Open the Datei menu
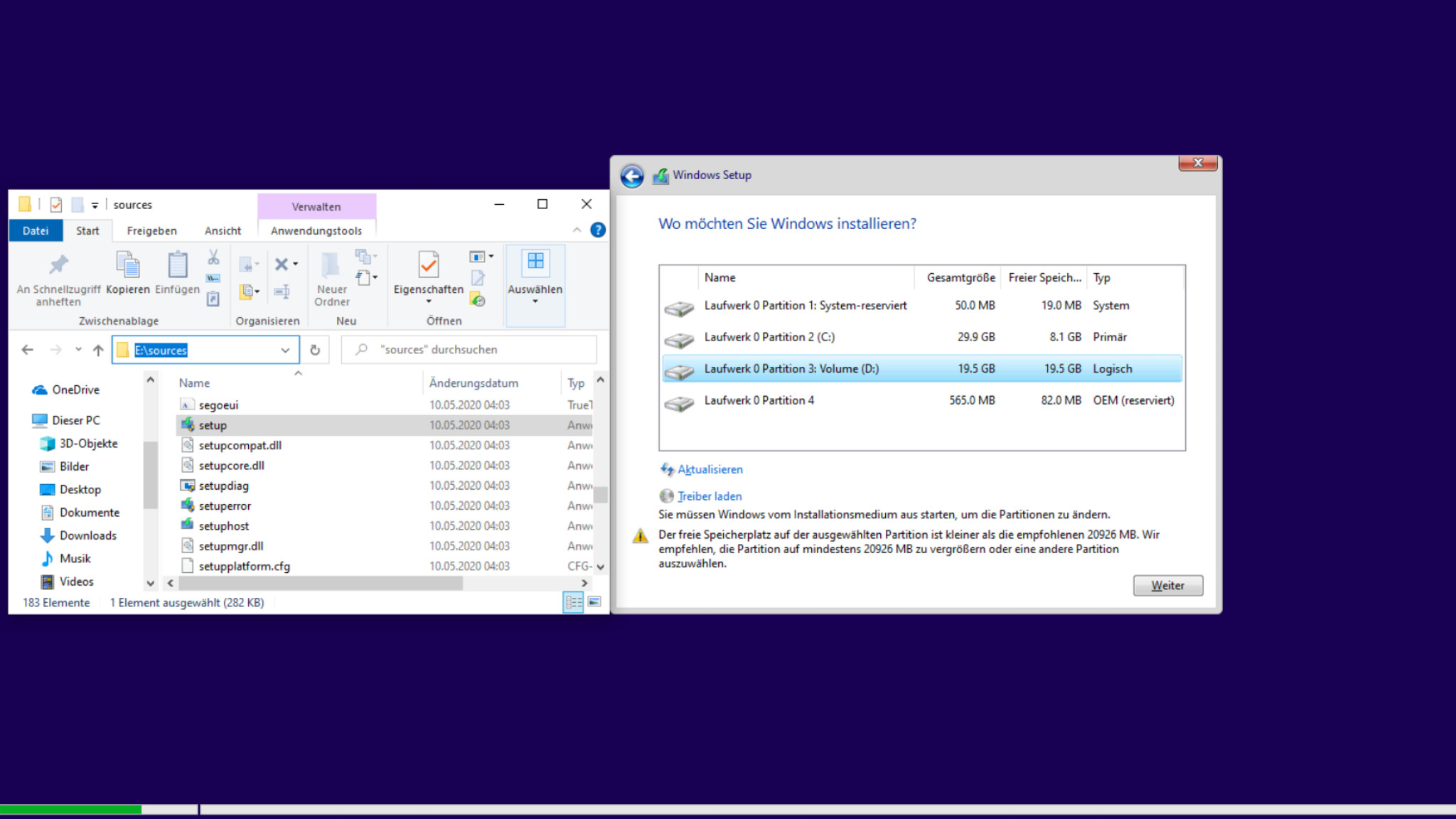 pyautogui.click(x=36, y=230)
